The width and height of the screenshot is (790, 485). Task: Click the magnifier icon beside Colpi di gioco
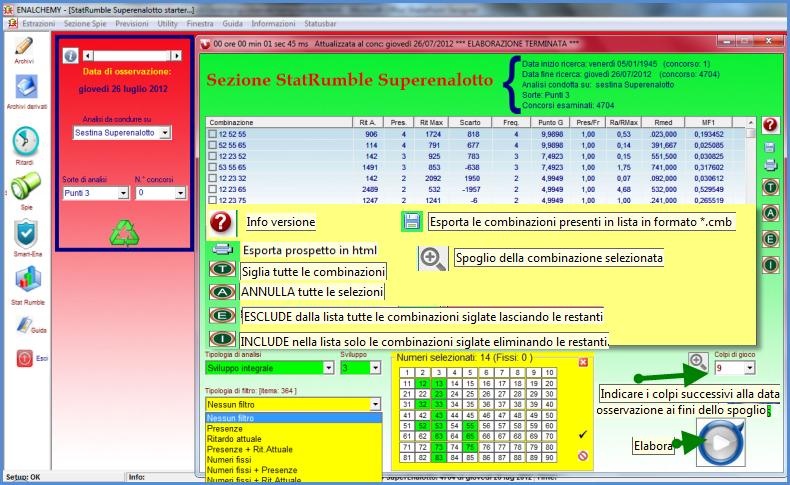[x=698, y=361]
